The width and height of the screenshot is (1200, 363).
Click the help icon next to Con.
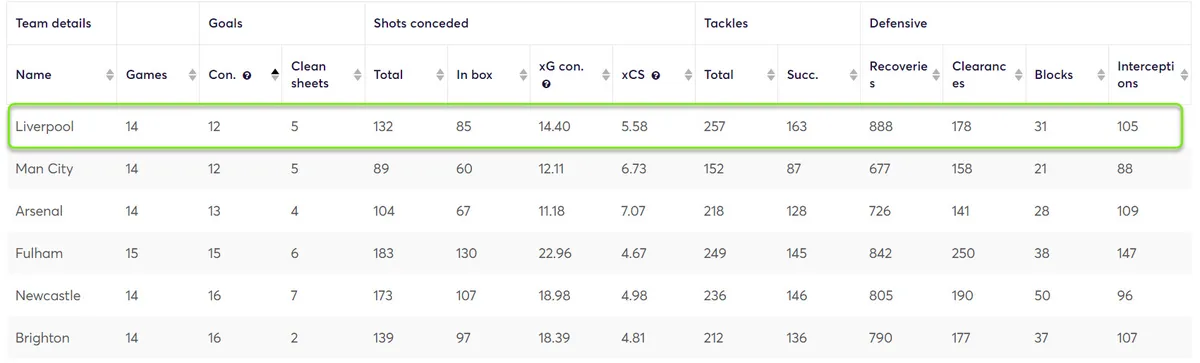tap(246, 75)
